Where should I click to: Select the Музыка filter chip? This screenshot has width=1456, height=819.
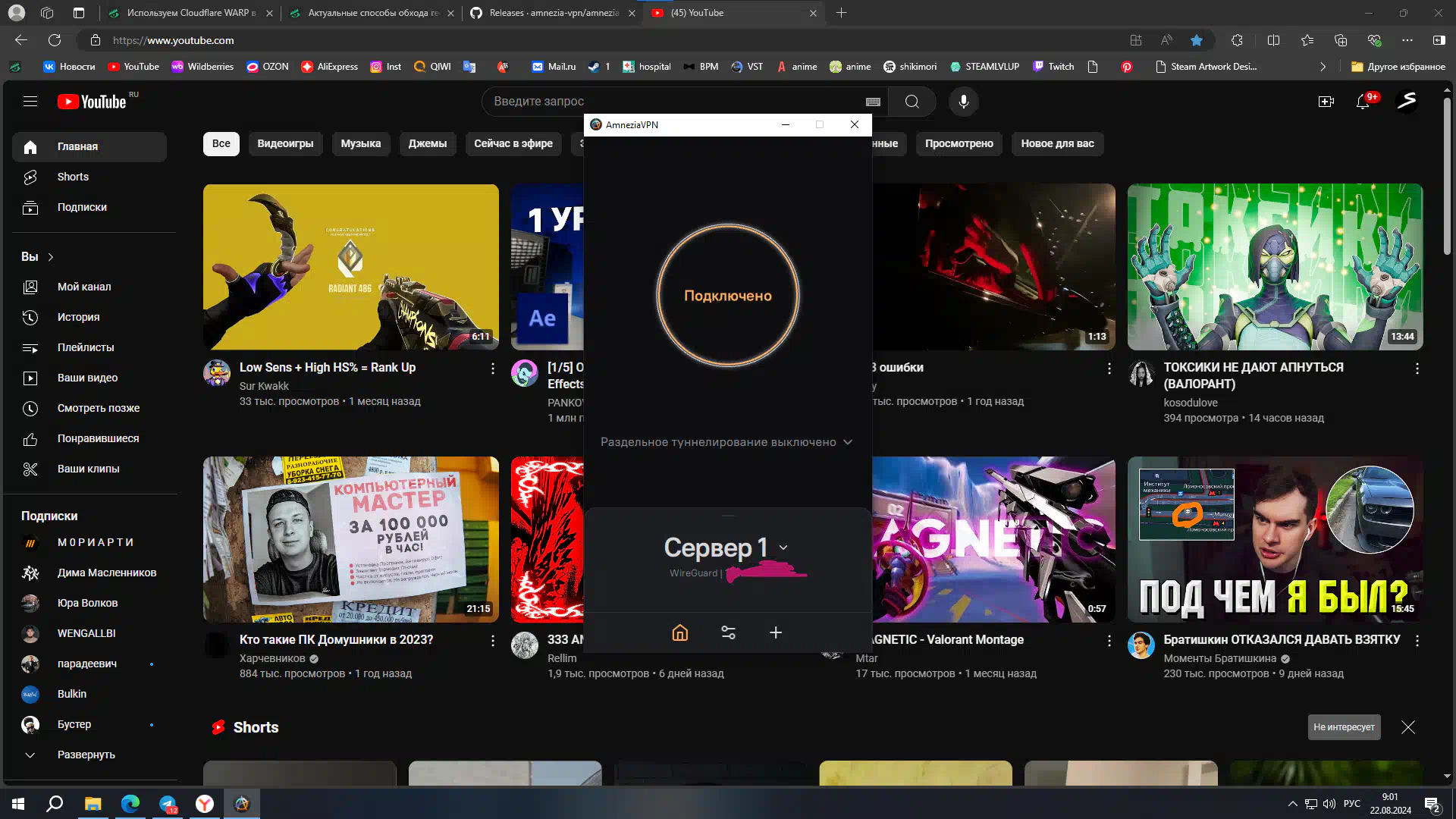click(361, 143)
